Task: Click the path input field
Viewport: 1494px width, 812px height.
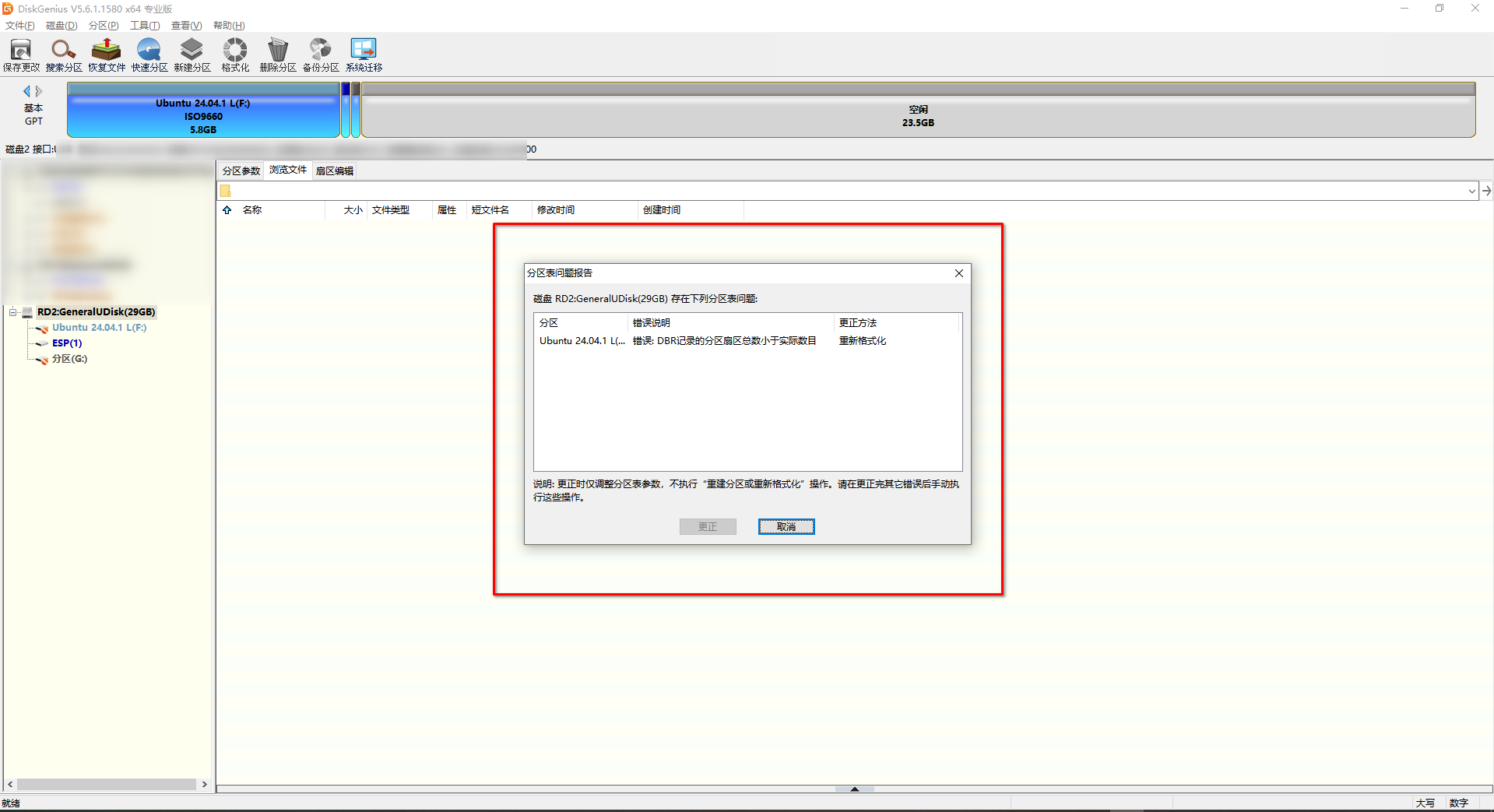Action: (847, 191)
